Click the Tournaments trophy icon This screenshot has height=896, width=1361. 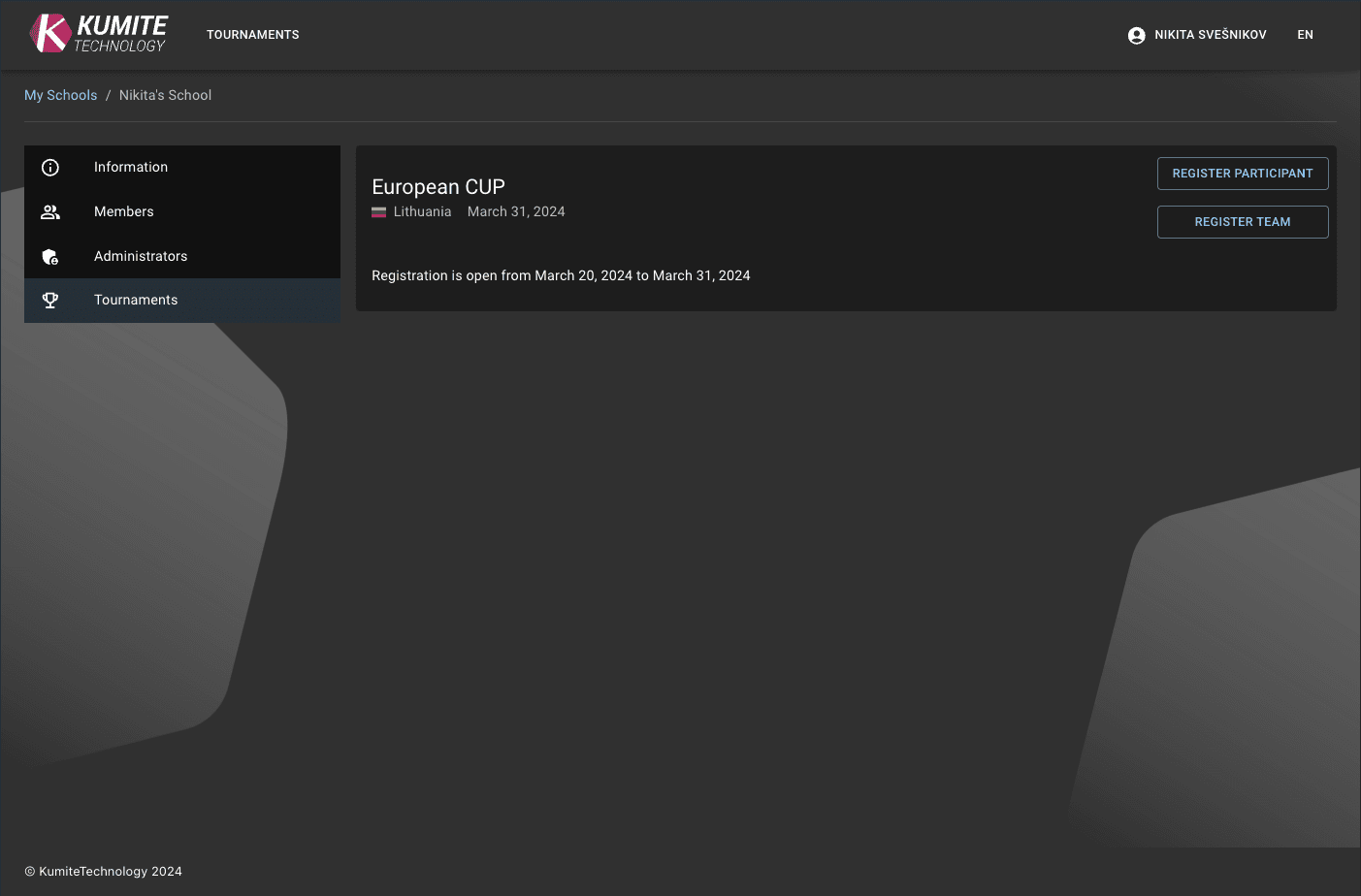coord(50,301)
